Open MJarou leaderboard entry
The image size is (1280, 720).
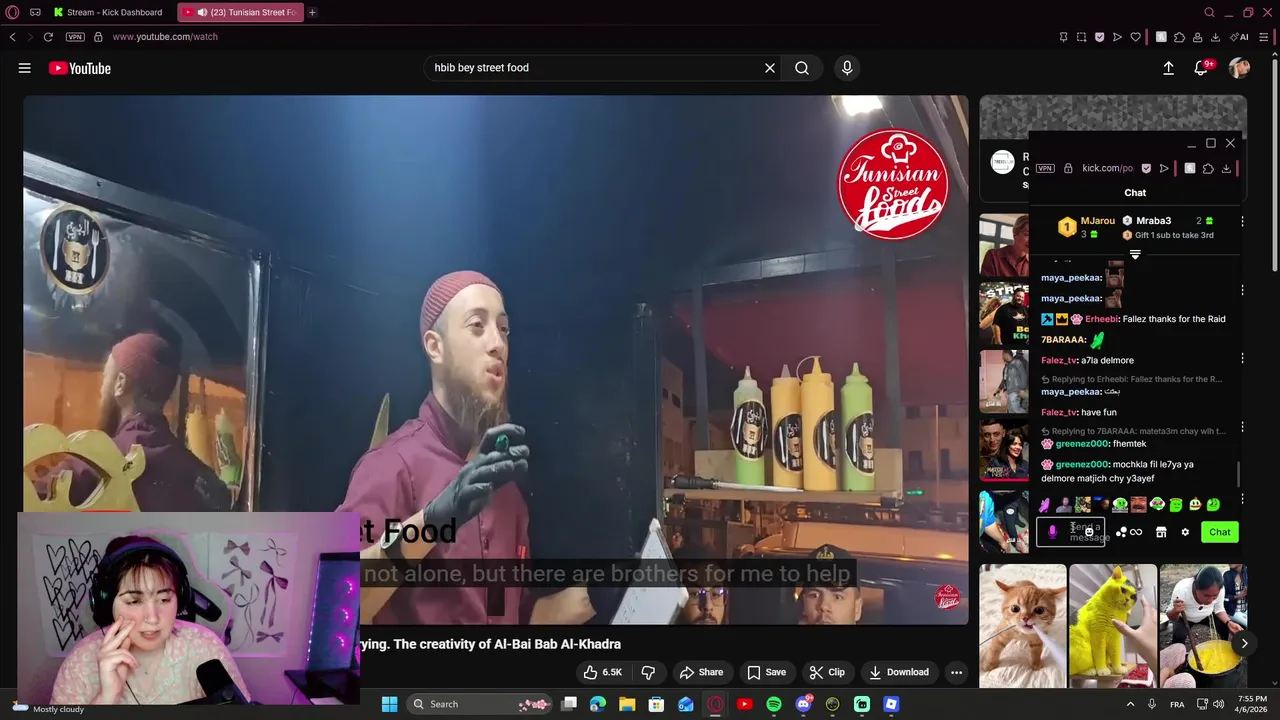(1087, 227)
